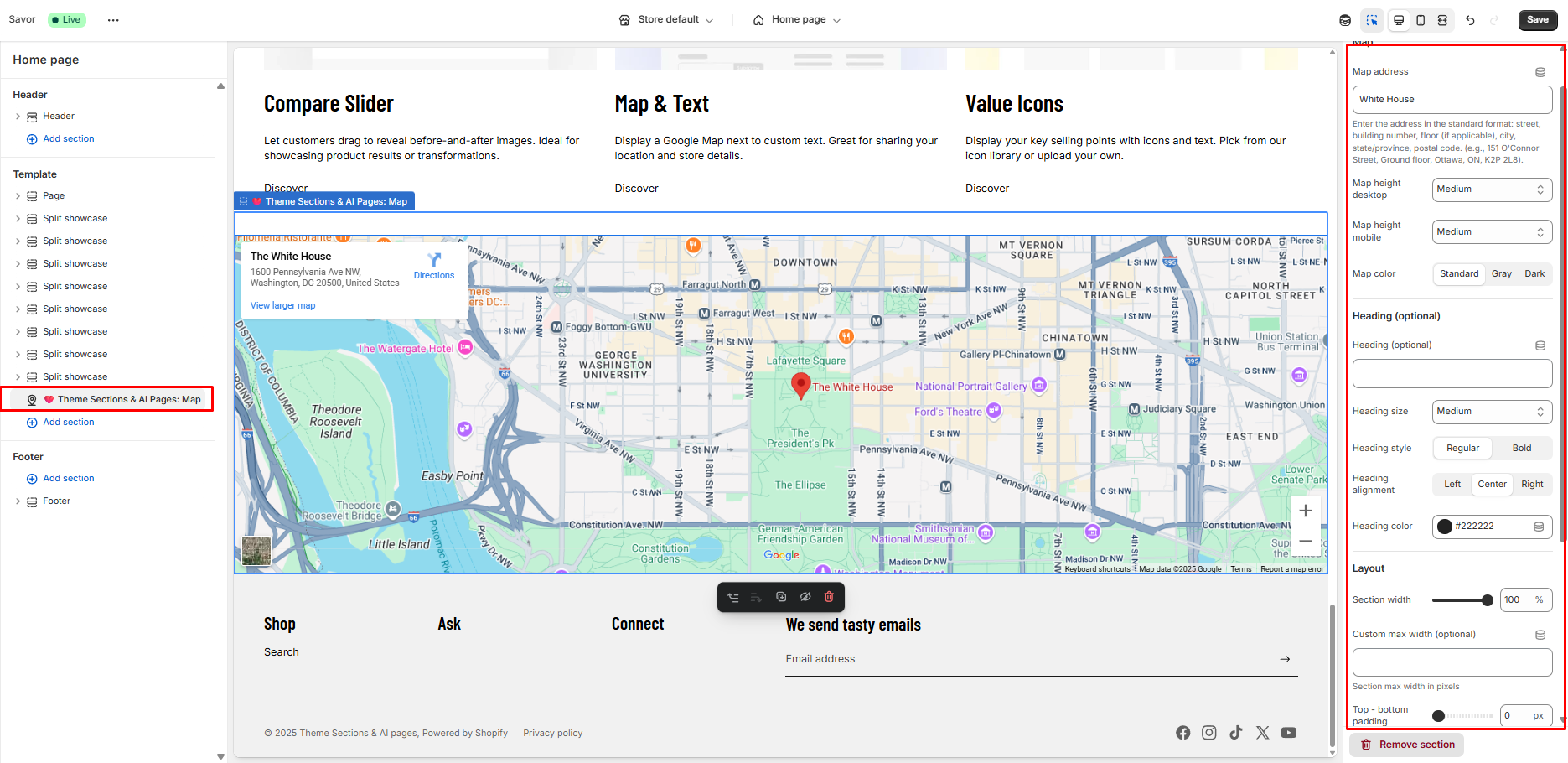Open the Facebook footer icon
Image resolution: width=1568 pixels, height=763 pixels.
(x=1182, y=733)
